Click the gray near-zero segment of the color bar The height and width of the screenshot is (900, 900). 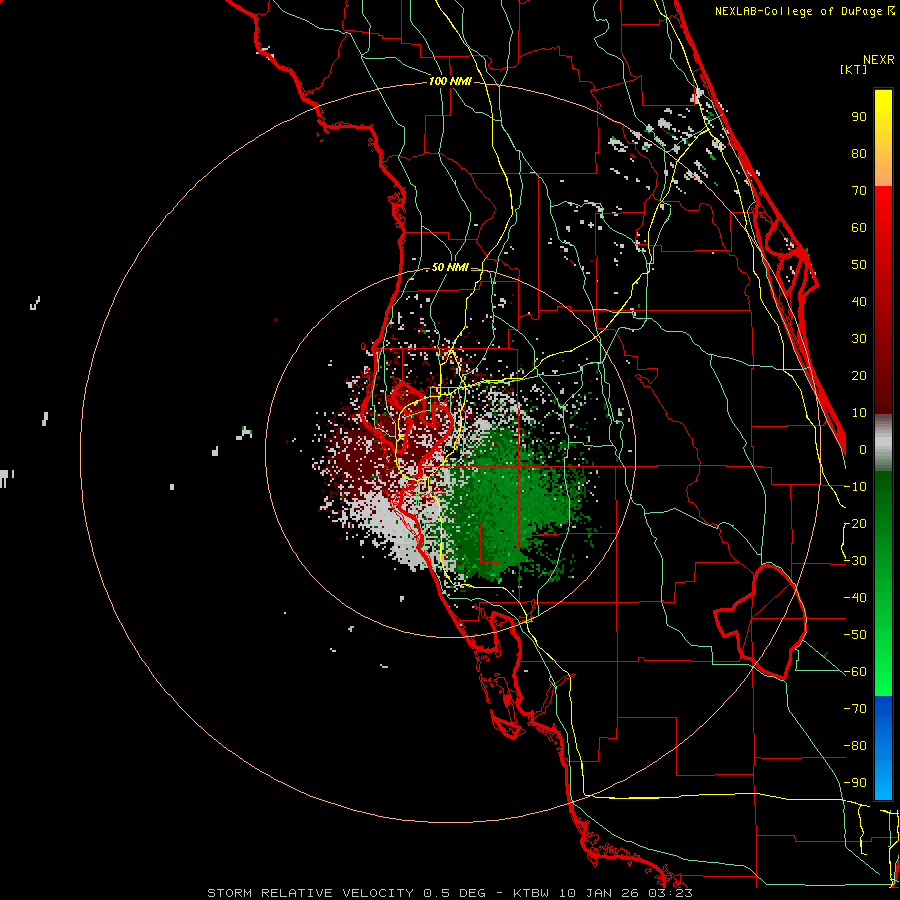pos(883,442)
